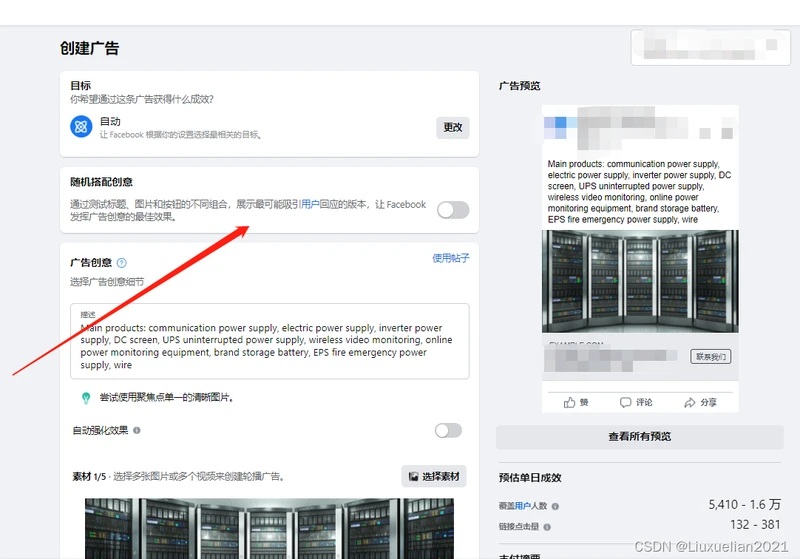This screenshot has height=559, width=800.
Task: Click the 查看所有预览 button
Action: pyautogui.click(x=640, y=437)
